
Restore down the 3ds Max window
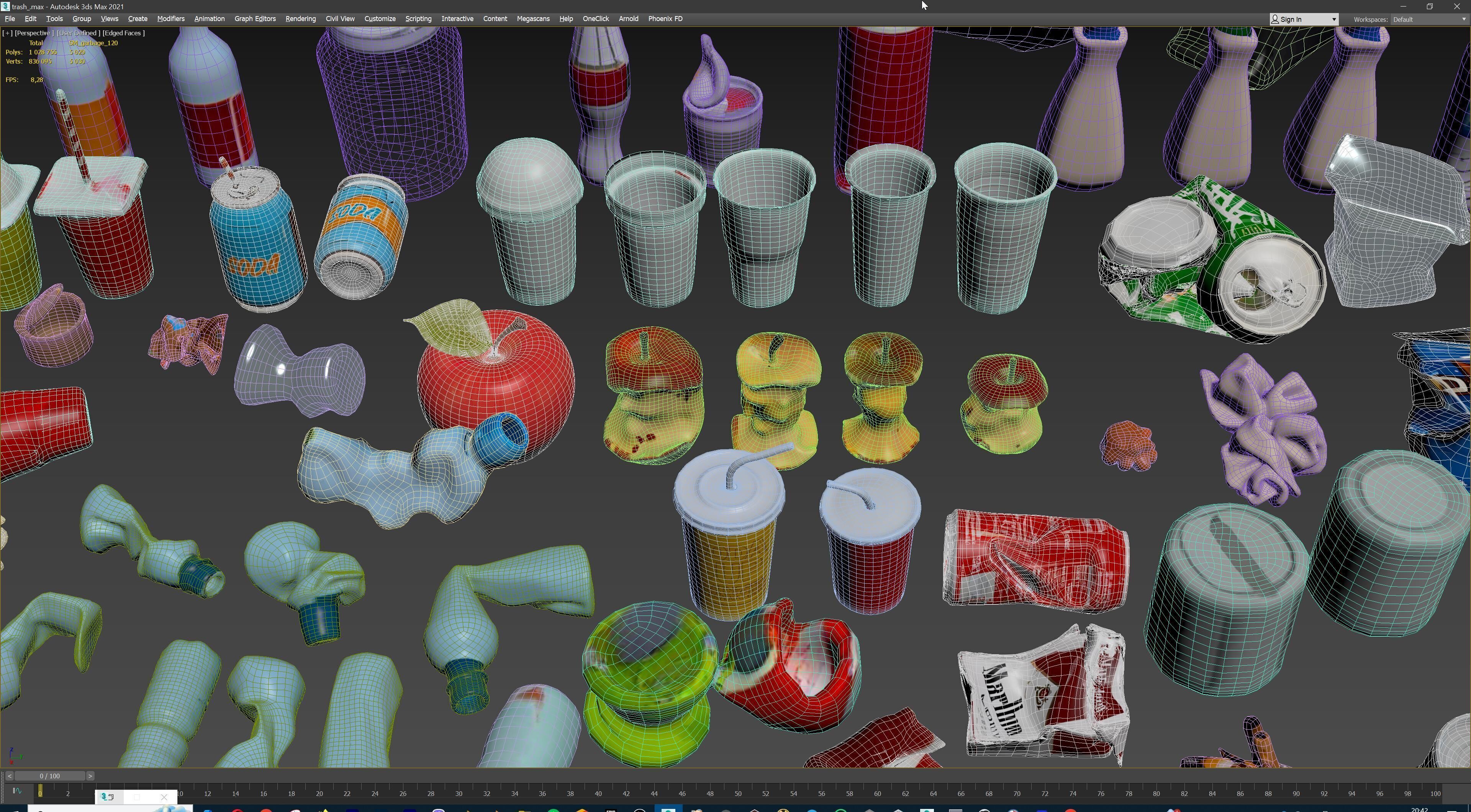[1430, 6]
